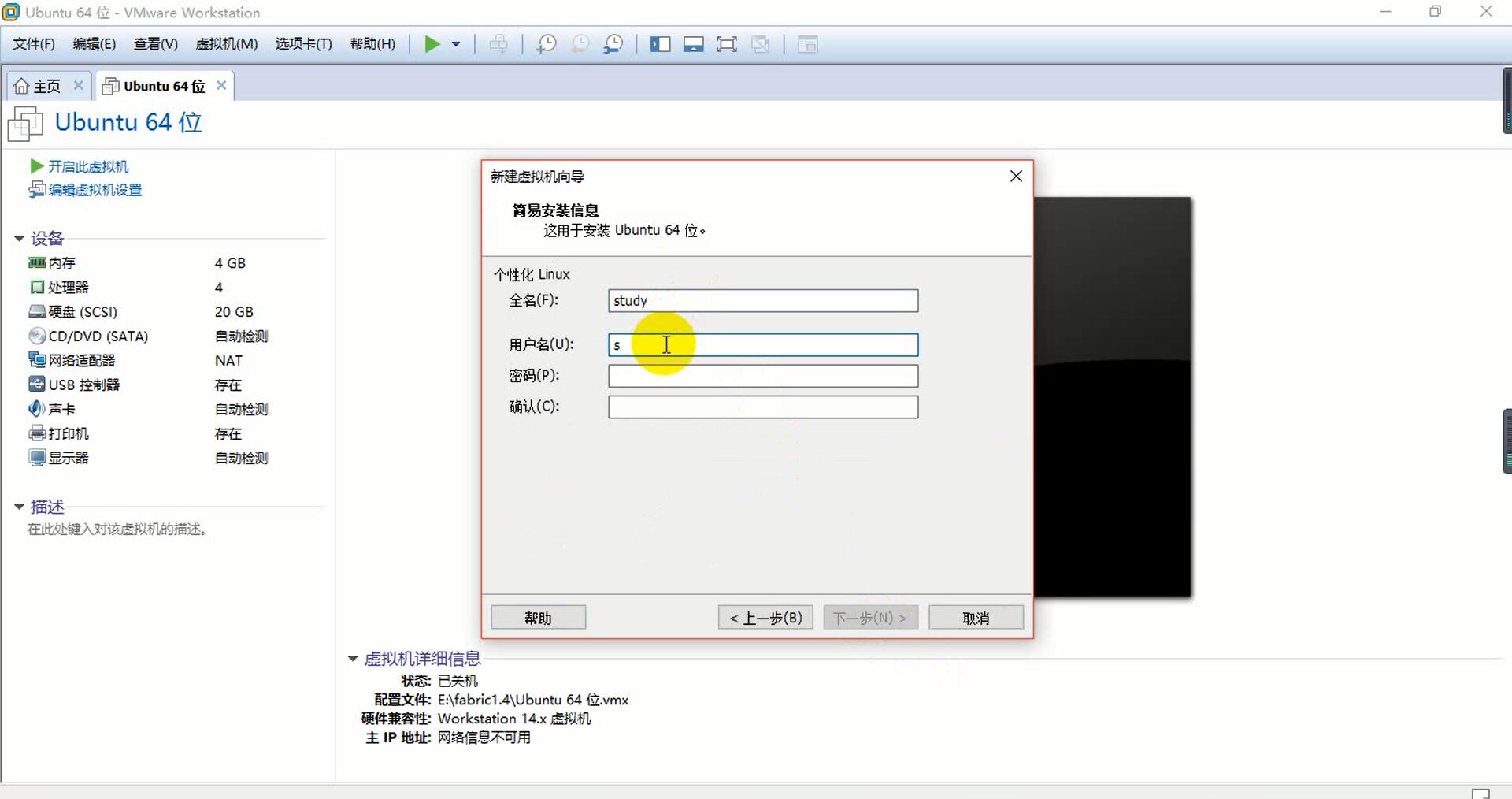Image resolution: width=1512 pixels, height=799 pixels.
Task: Click the 取消 button in wizard
Action: pos(976,618)
